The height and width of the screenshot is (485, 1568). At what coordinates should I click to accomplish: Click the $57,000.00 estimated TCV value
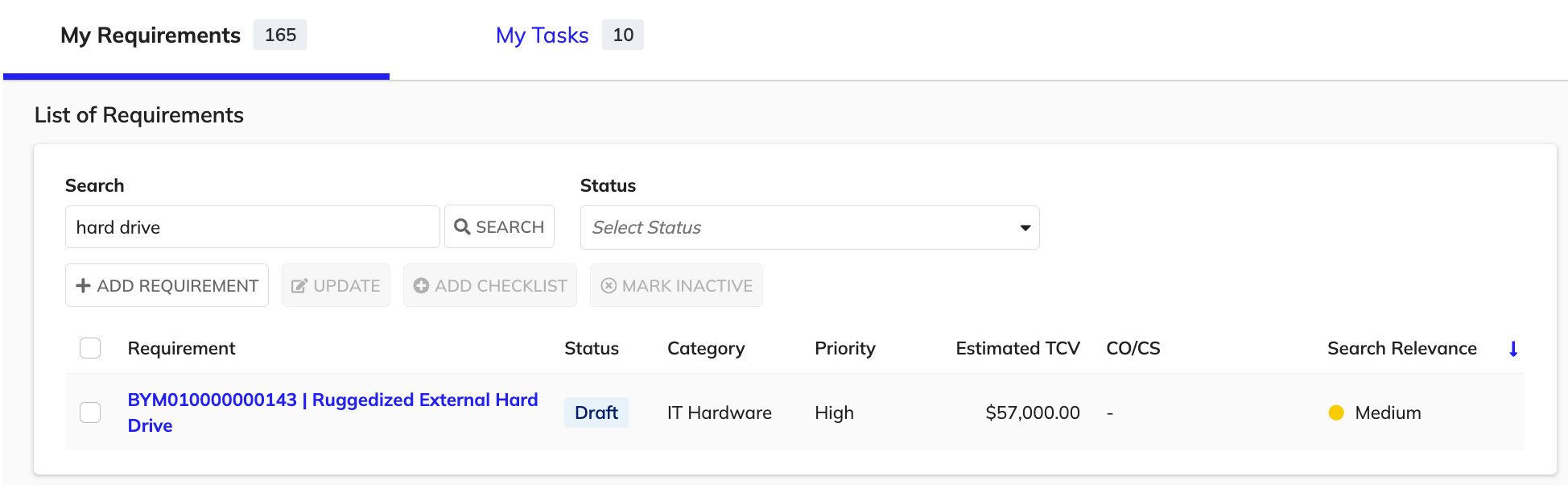(1033, 412)
